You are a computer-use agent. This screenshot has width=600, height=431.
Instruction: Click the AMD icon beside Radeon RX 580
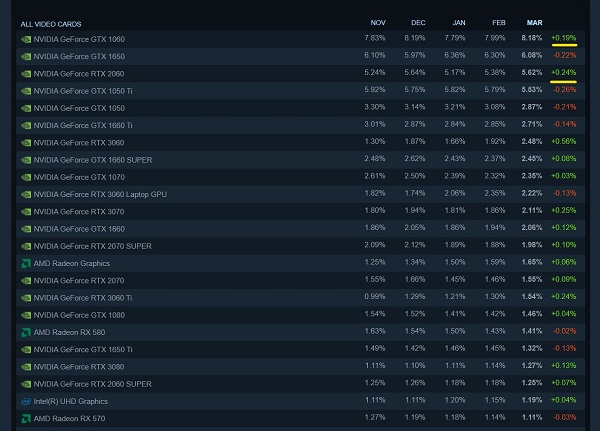26,332
